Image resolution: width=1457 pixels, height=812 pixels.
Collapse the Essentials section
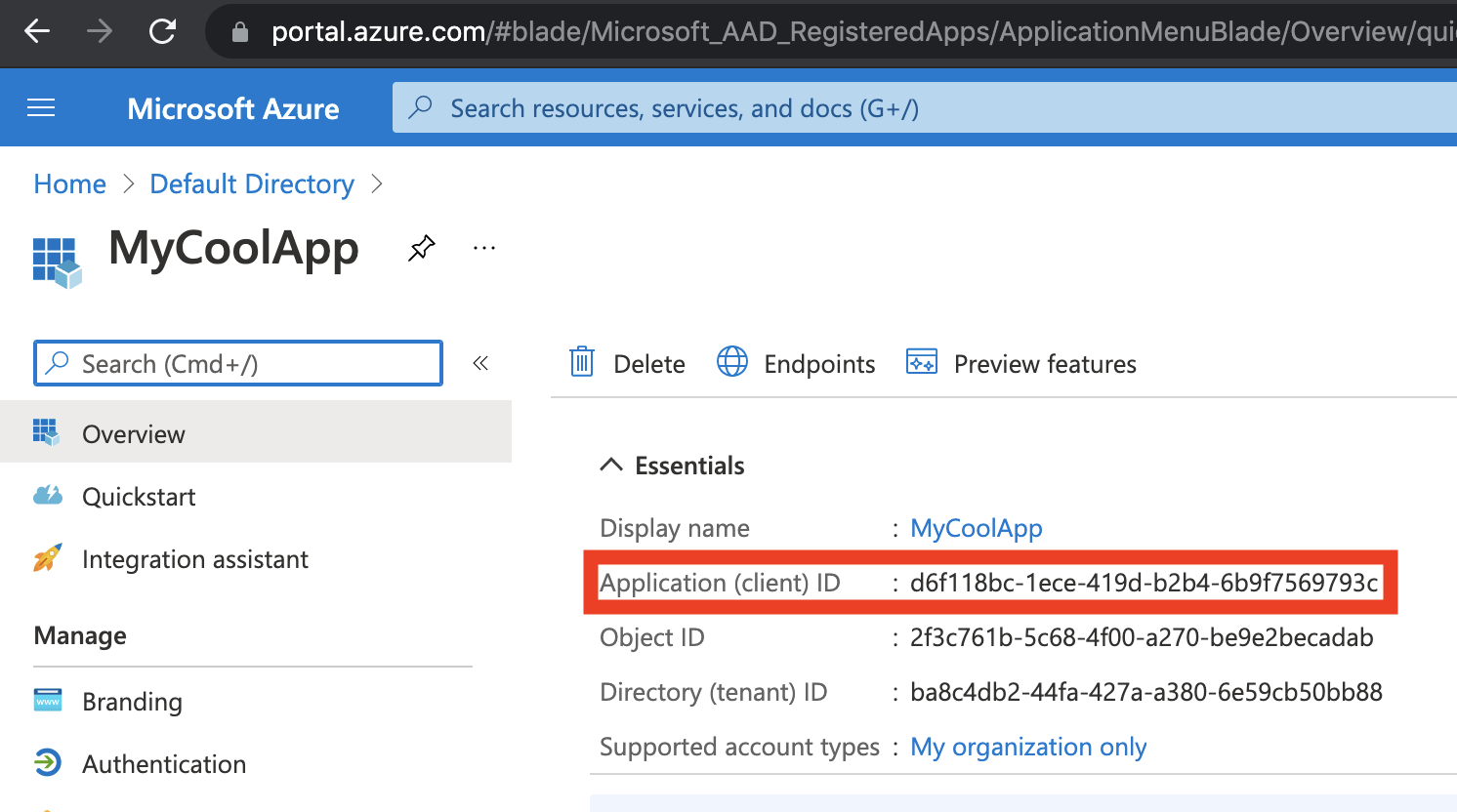point(611,465)
